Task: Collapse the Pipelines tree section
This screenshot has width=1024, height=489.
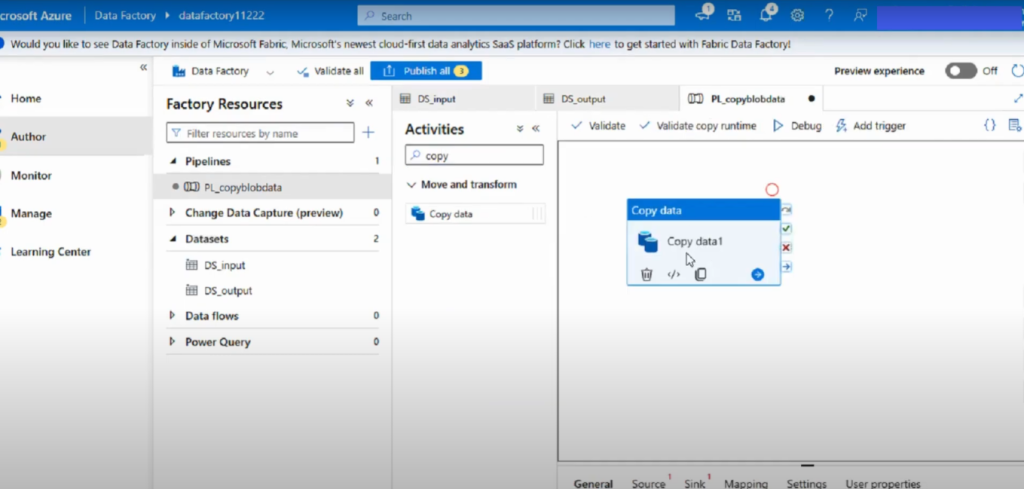Action: (173, 161)
